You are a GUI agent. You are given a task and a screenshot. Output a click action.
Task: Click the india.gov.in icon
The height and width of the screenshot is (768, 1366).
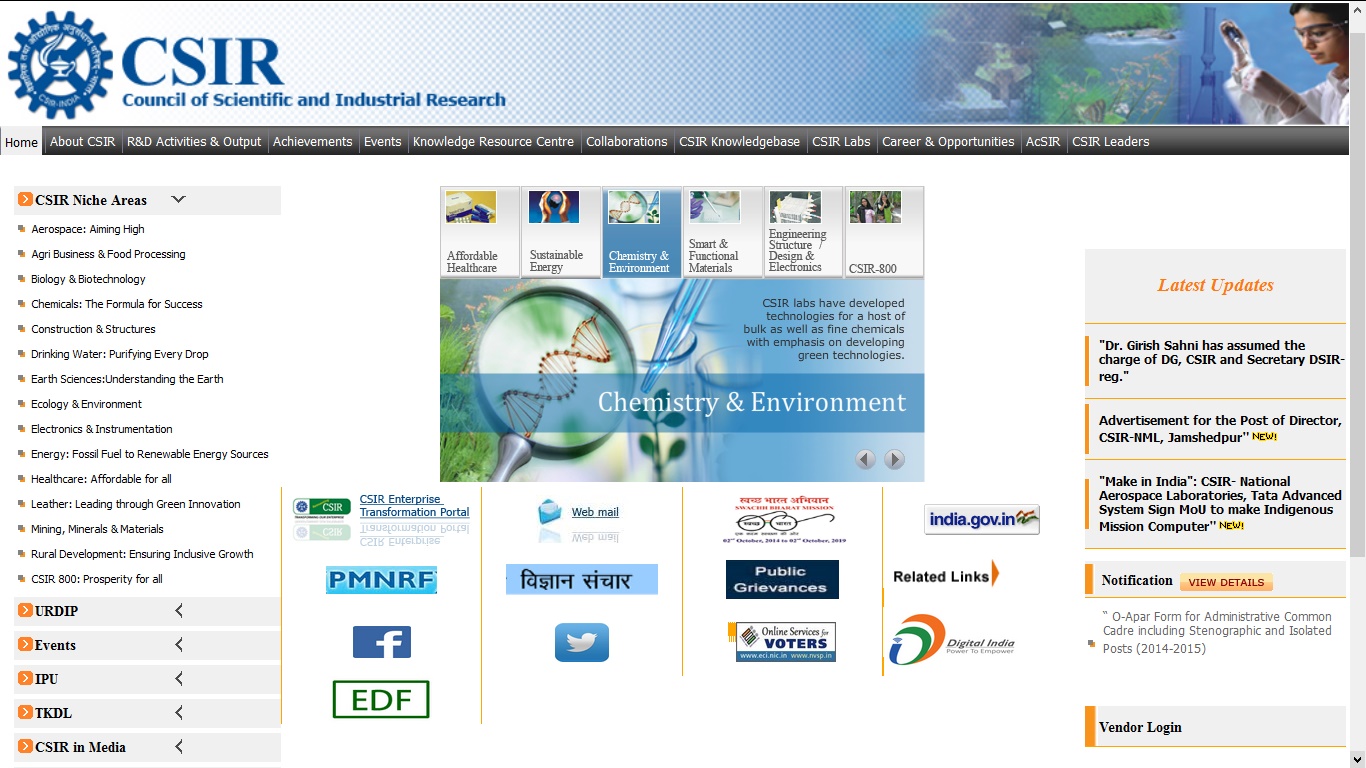981,519
